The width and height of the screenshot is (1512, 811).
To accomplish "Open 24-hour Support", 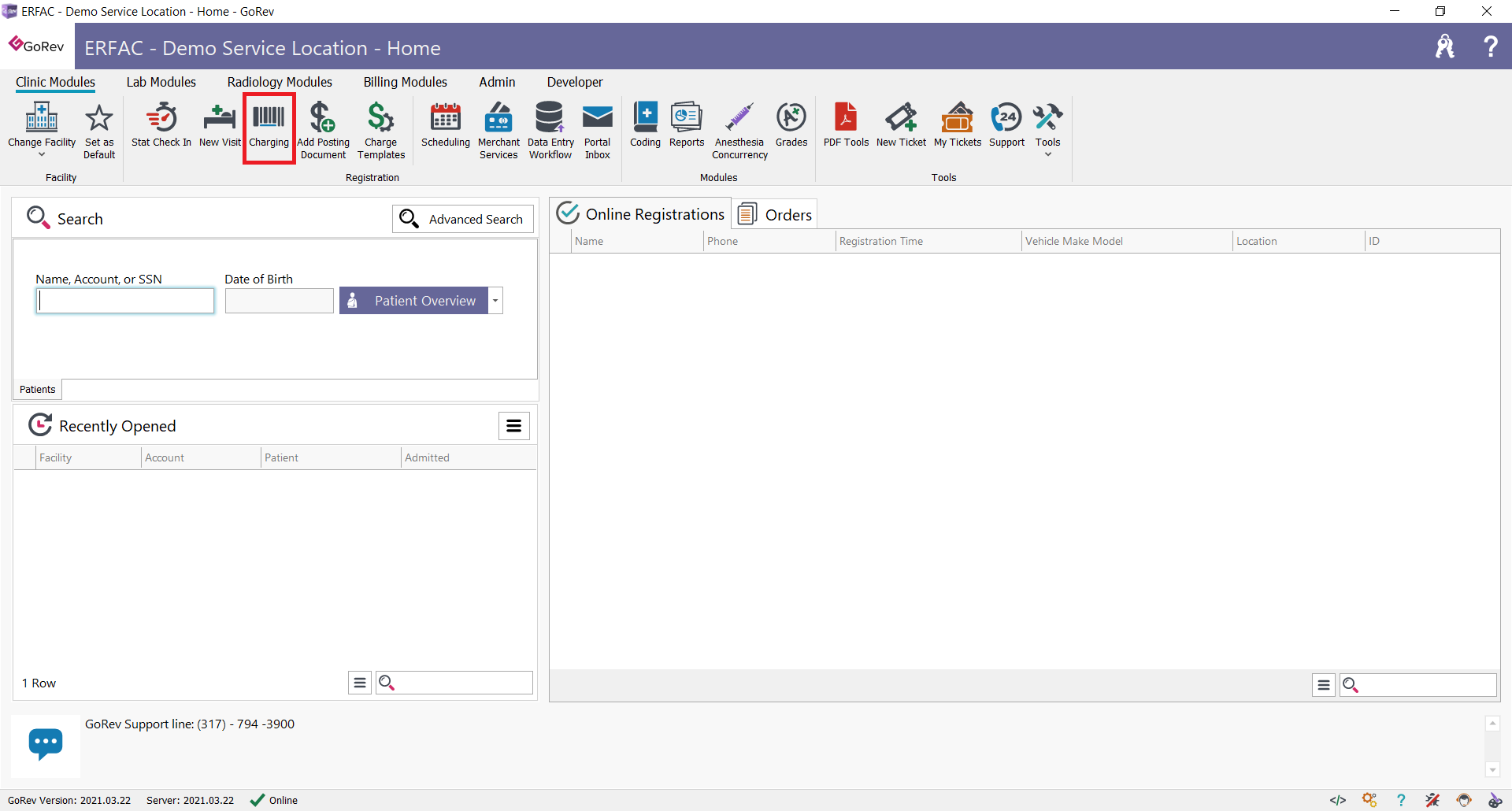I will pyautogui.click(x=1006, y=124).
